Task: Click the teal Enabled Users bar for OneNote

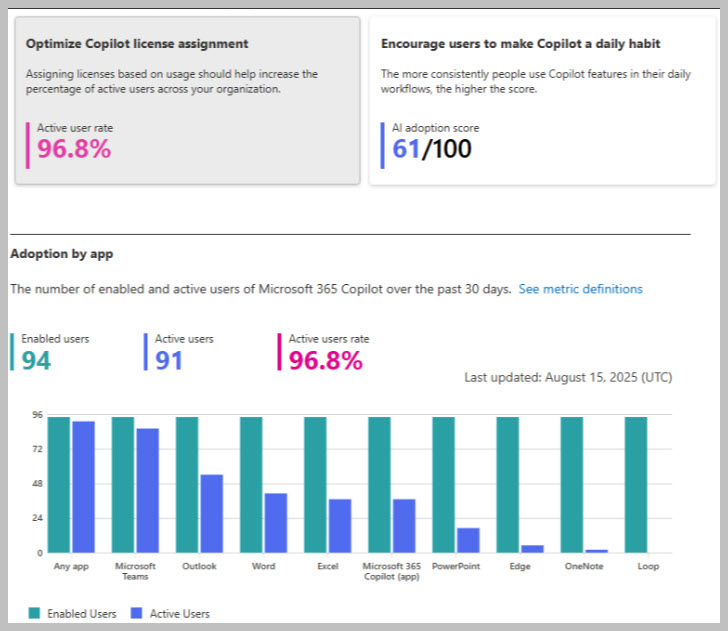Action: click(572, 485)
